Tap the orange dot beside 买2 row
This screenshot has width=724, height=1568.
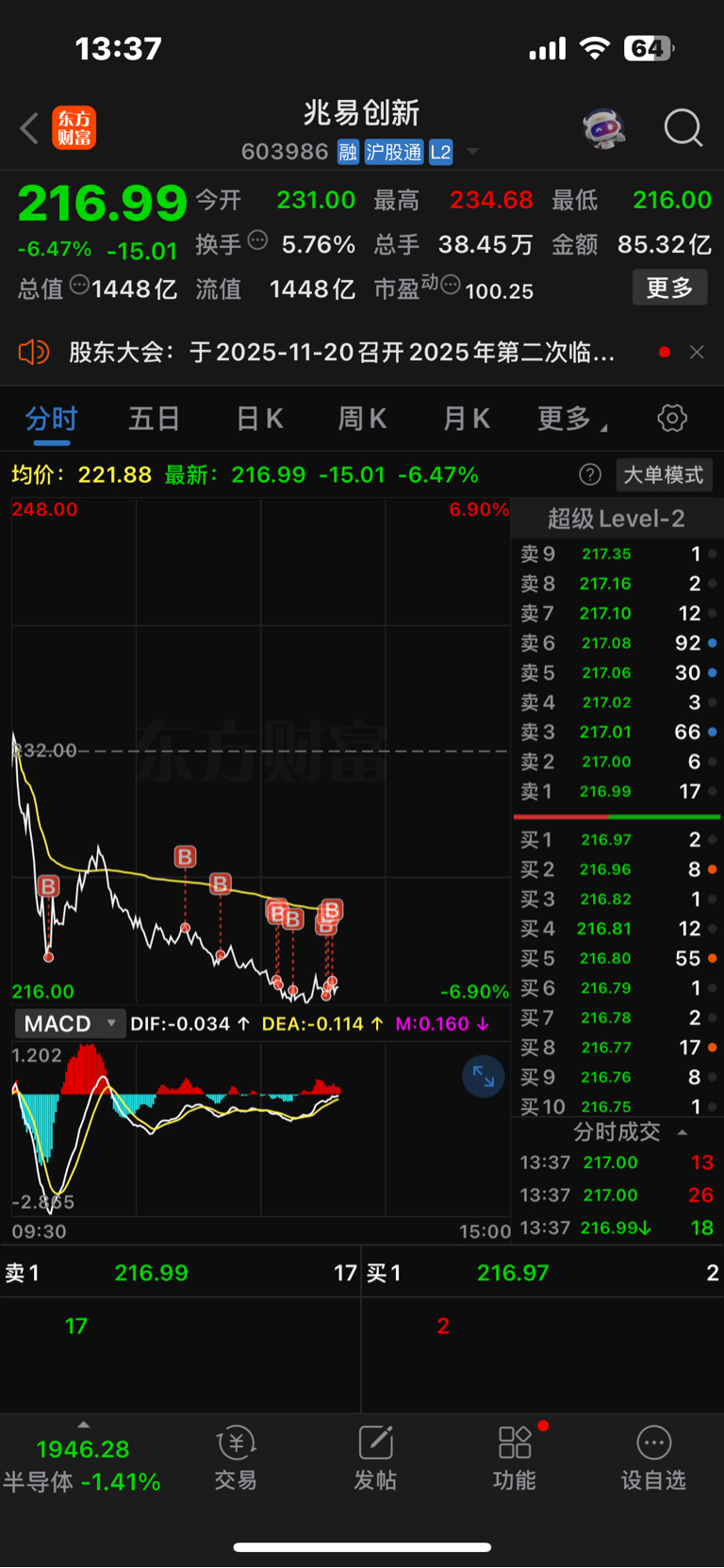tap(712, 869)
